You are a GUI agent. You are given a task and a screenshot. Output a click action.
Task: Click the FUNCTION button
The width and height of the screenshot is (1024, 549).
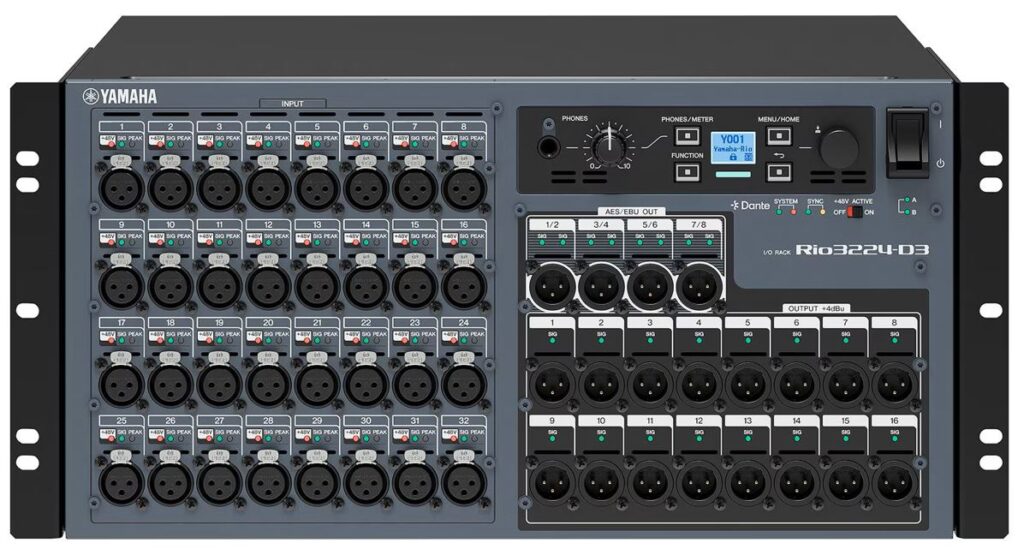click(x=687, y=172)
